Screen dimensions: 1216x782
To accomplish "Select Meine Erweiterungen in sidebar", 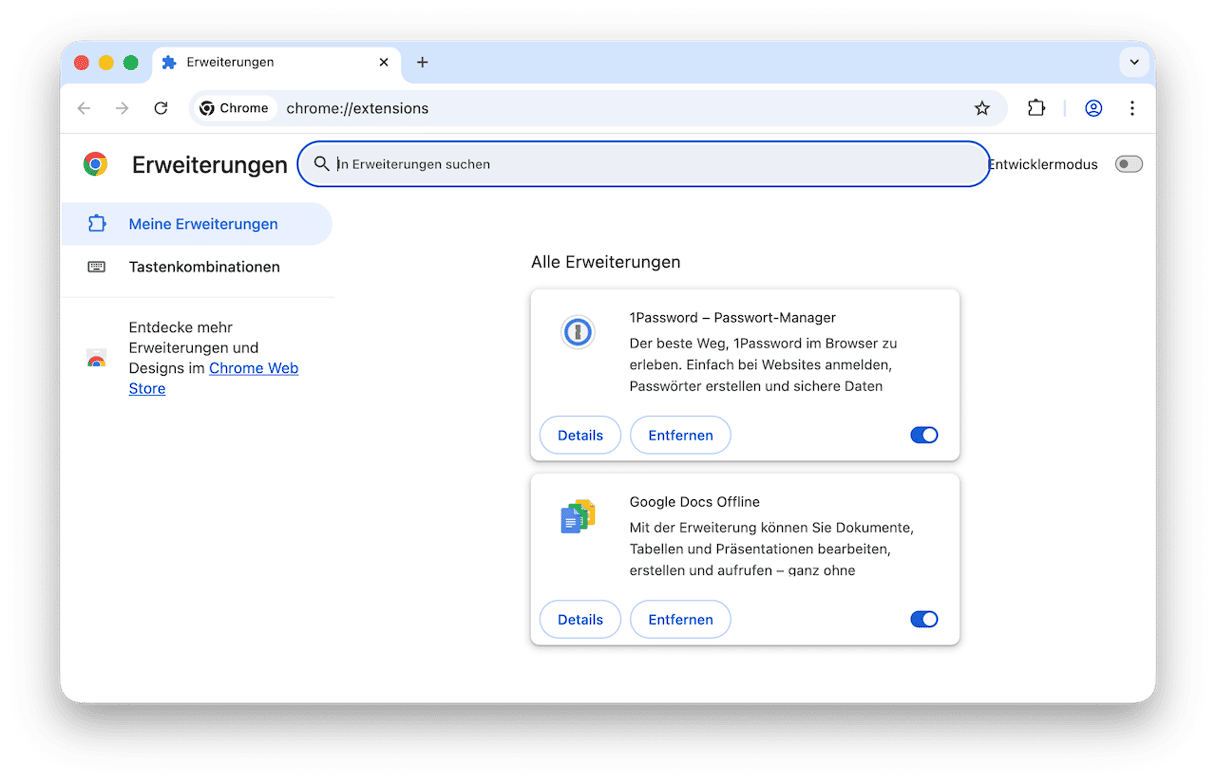I will 203,224.
